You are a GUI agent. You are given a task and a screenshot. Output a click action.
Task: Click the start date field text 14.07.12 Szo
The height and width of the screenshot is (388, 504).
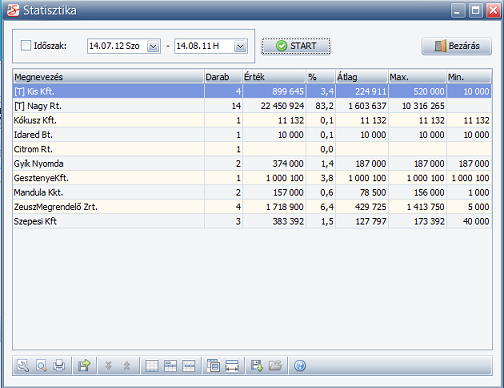[114, 46]
